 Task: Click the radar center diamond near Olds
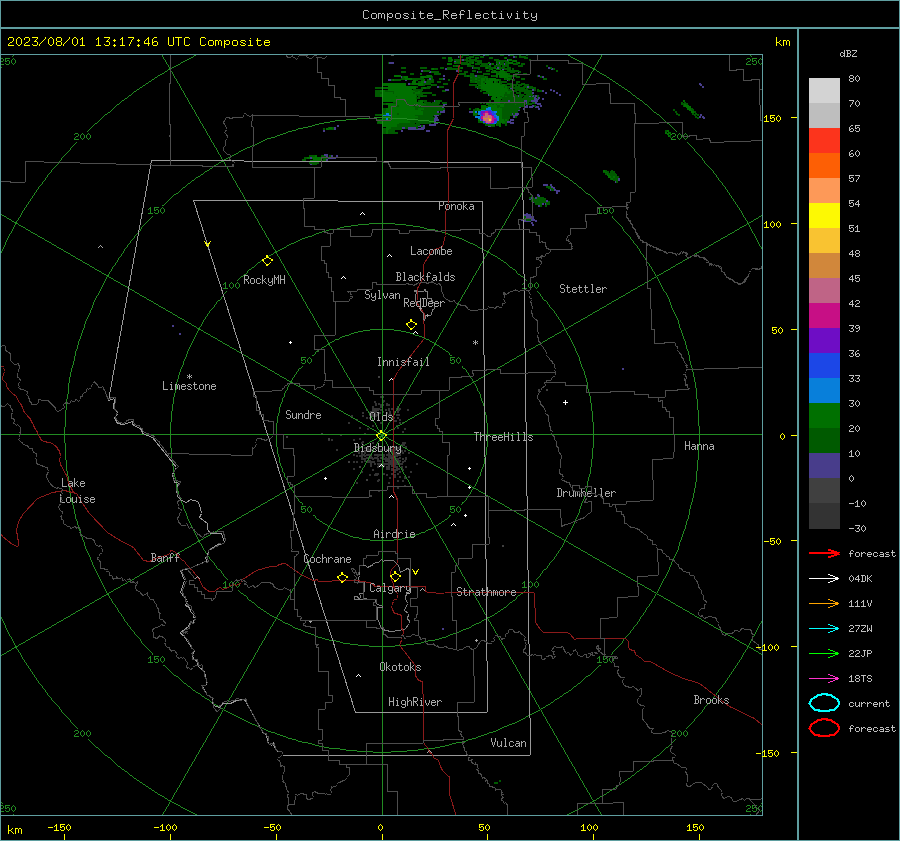pos(381,436)
